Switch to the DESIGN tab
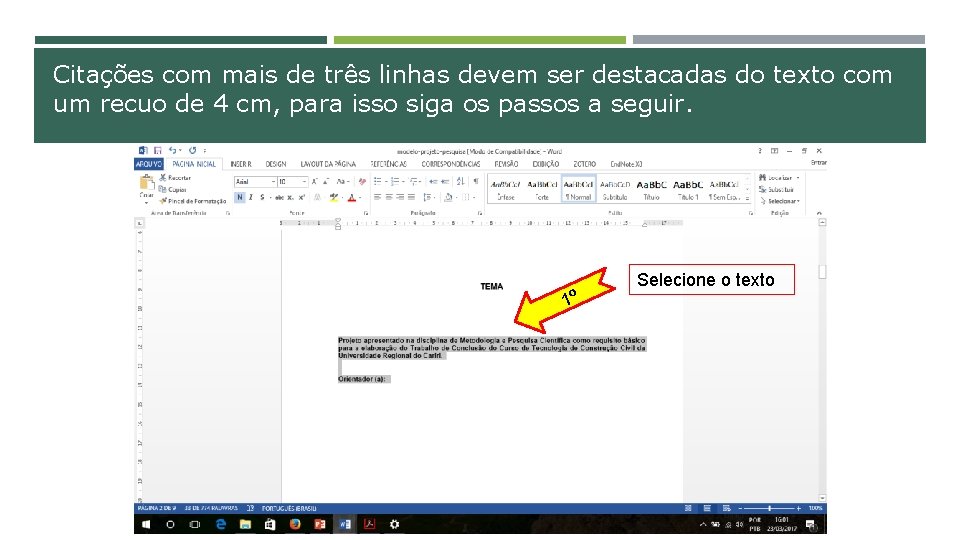Image resolution: width=960 pixels, height=540 pixels. [x=276, y=164]
